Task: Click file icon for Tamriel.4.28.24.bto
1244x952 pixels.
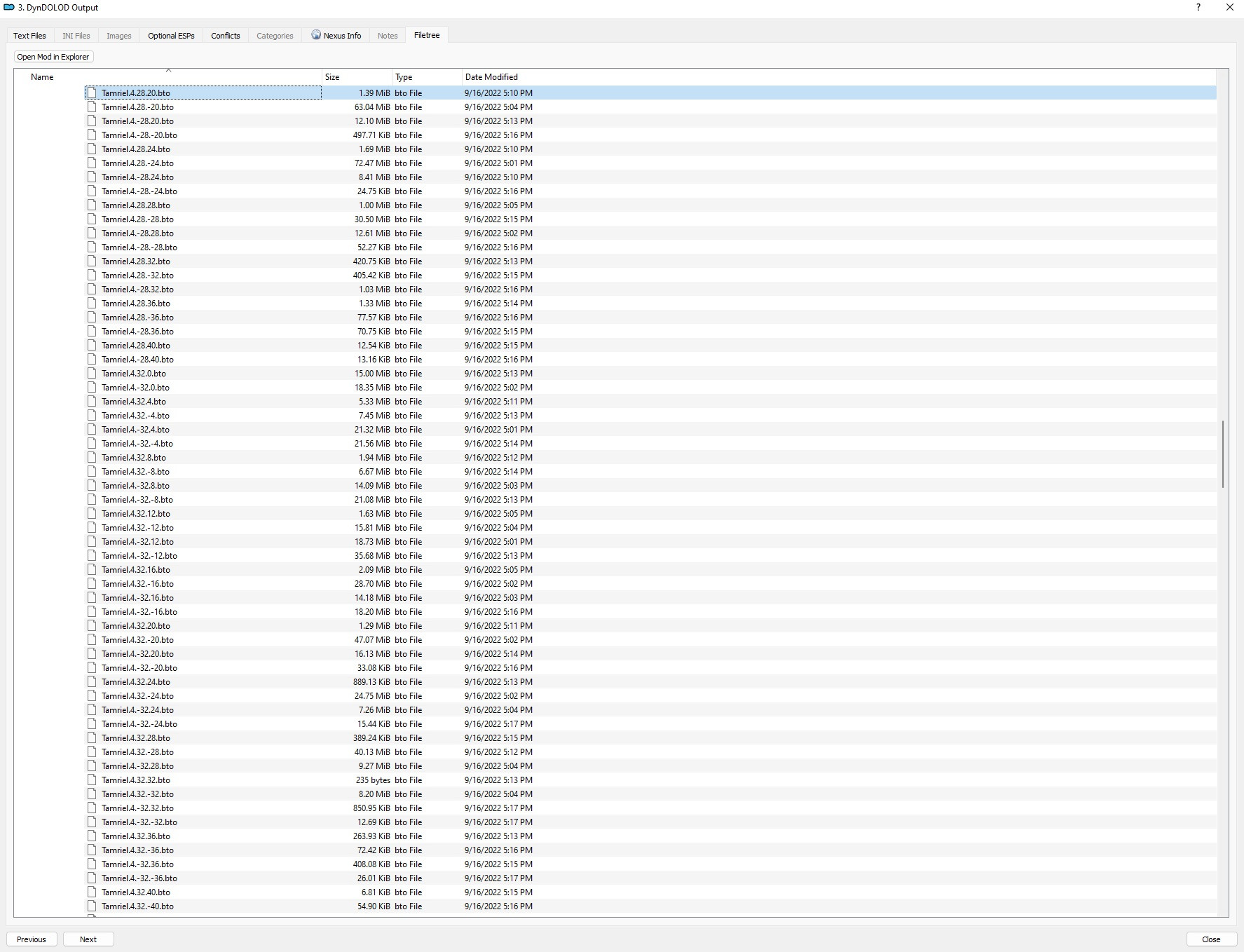Action: click(92, 149)
